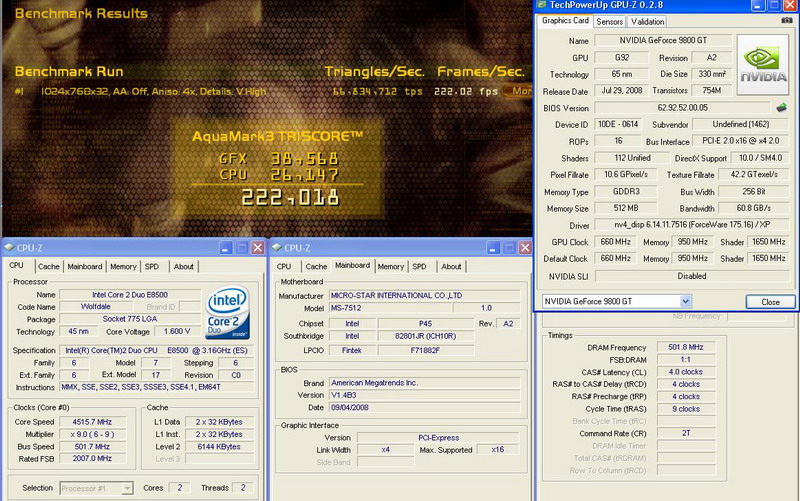The height and width of the screenshot is (501, 800).
Task: Switch to Validation tab in GPU-Z
Action: tap(647, 21)
